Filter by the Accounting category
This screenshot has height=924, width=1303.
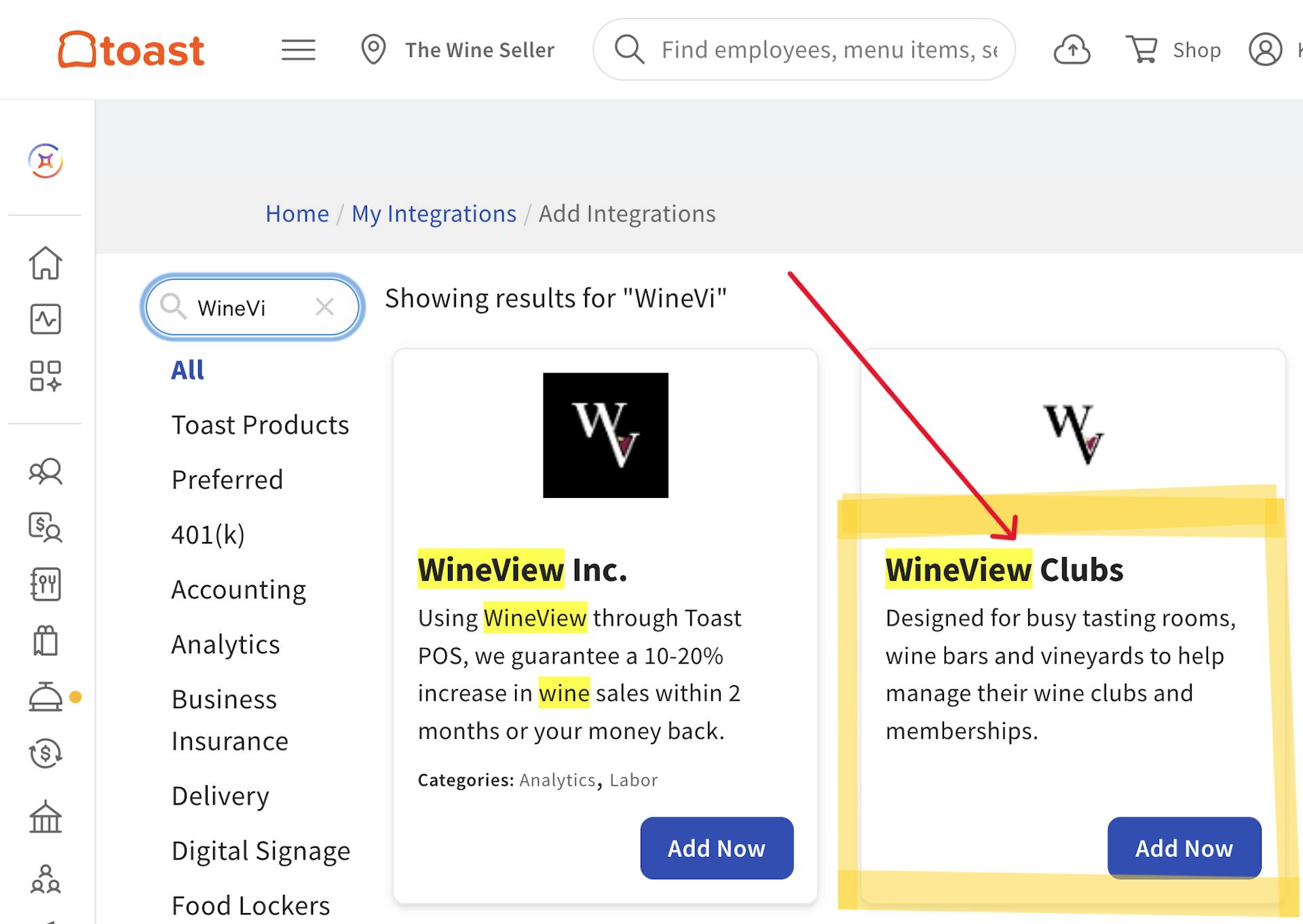tap(238, 590)
